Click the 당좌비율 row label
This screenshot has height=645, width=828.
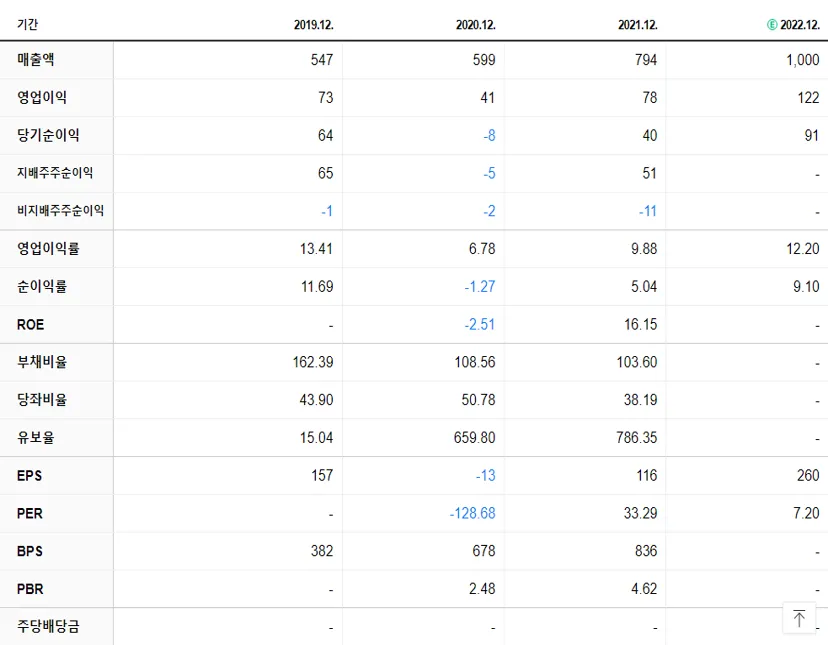[42, 400]
